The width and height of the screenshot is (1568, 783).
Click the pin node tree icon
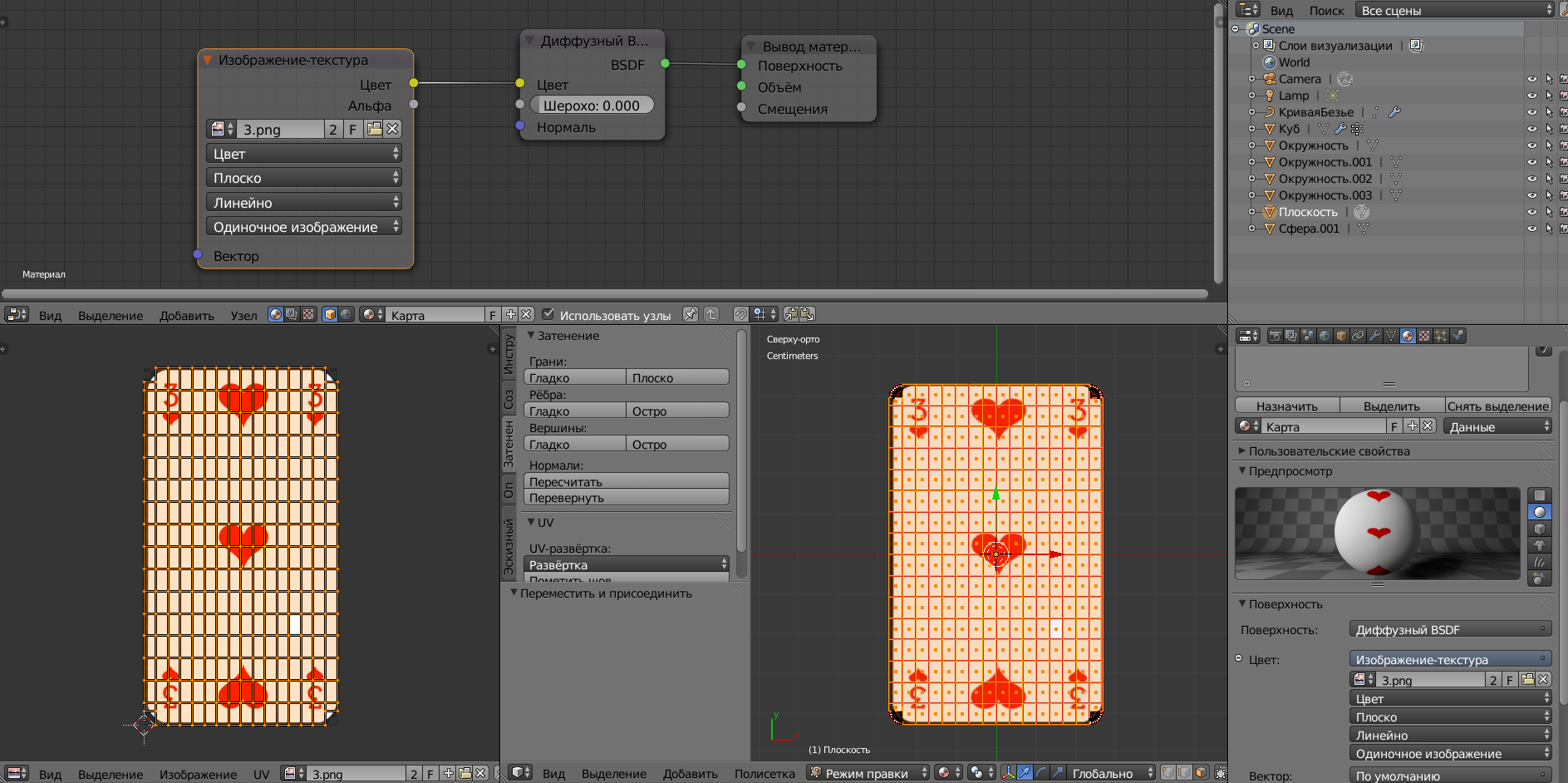pyautogui.click(x=691, y=314)
